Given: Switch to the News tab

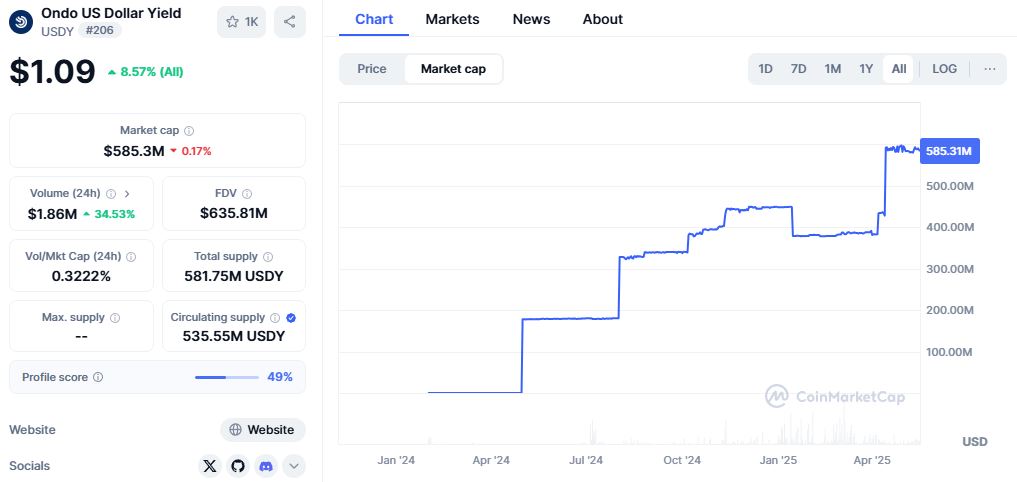Looking at the screenshot, I should 531,19.
